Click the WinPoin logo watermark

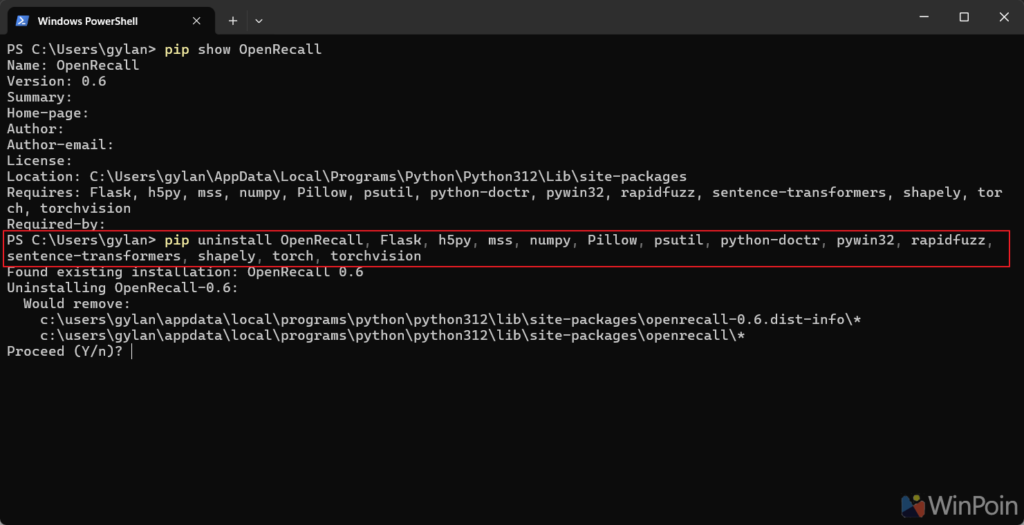[959, 506]
